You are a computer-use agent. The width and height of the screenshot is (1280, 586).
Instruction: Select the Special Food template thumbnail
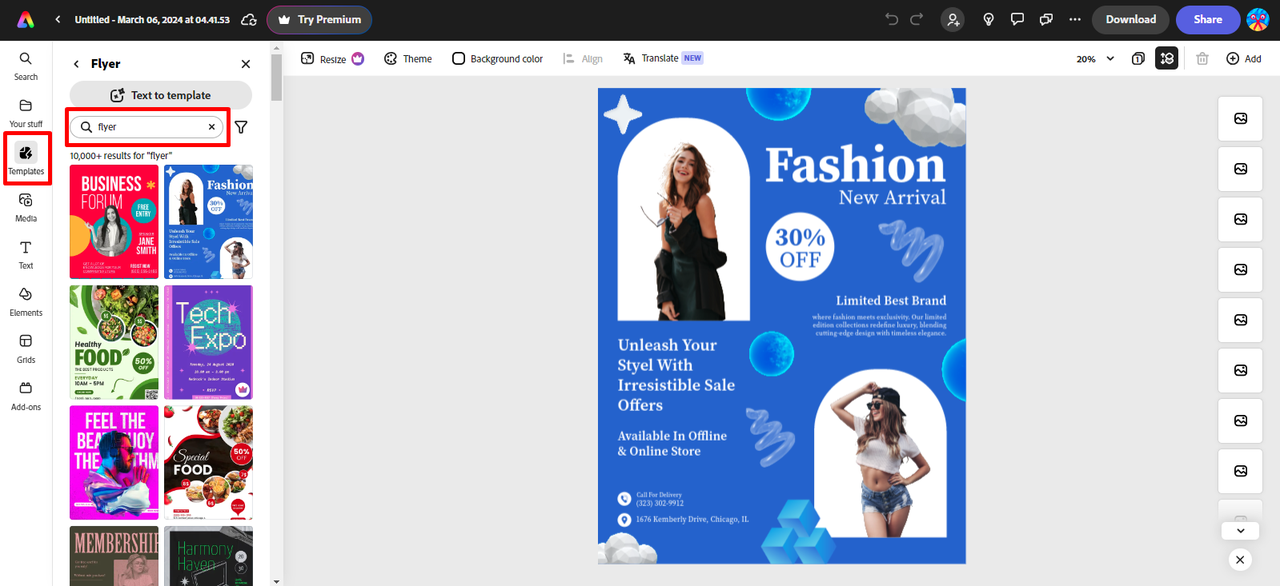point(208,462)
